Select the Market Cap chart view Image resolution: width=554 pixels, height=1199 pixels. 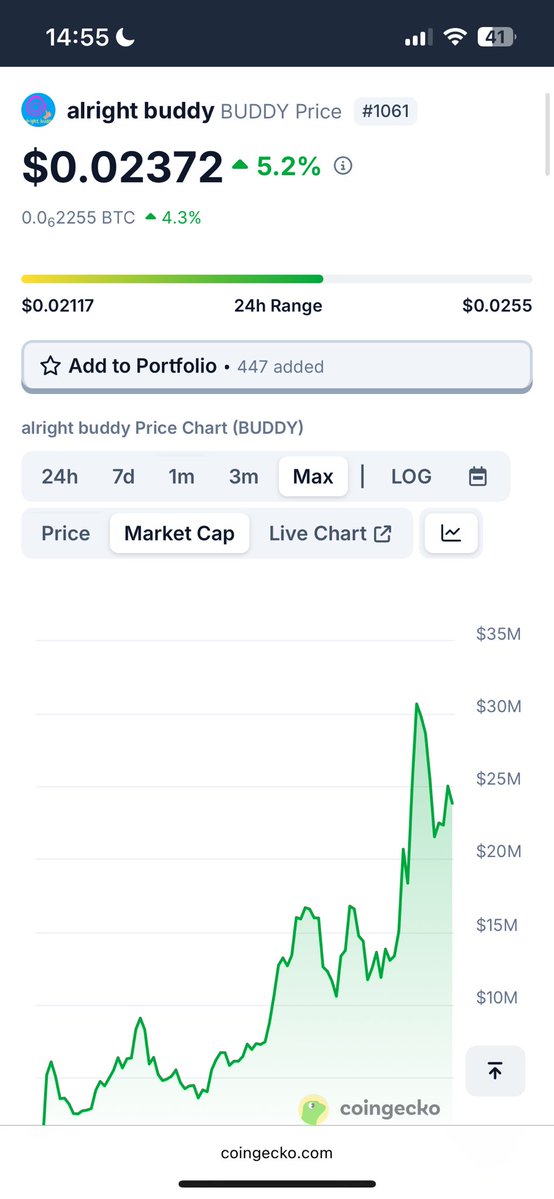pyautogui.click(x=180, y=533)
